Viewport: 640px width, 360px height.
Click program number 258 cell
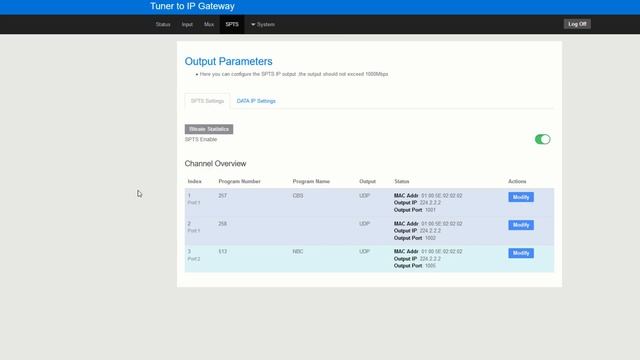(222, 224)
